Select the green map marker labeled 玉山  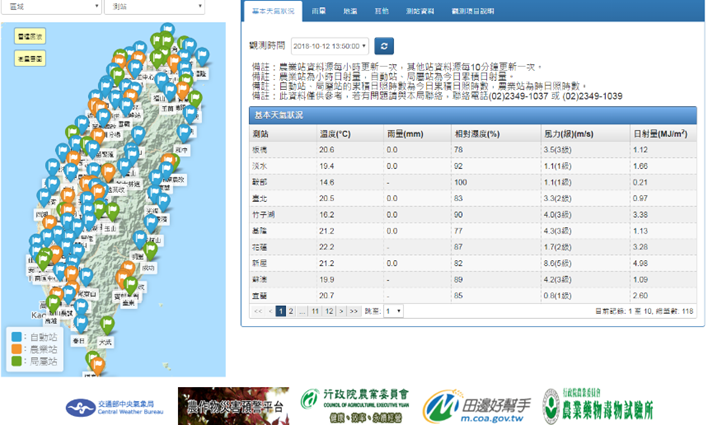(x=112, y=211)
